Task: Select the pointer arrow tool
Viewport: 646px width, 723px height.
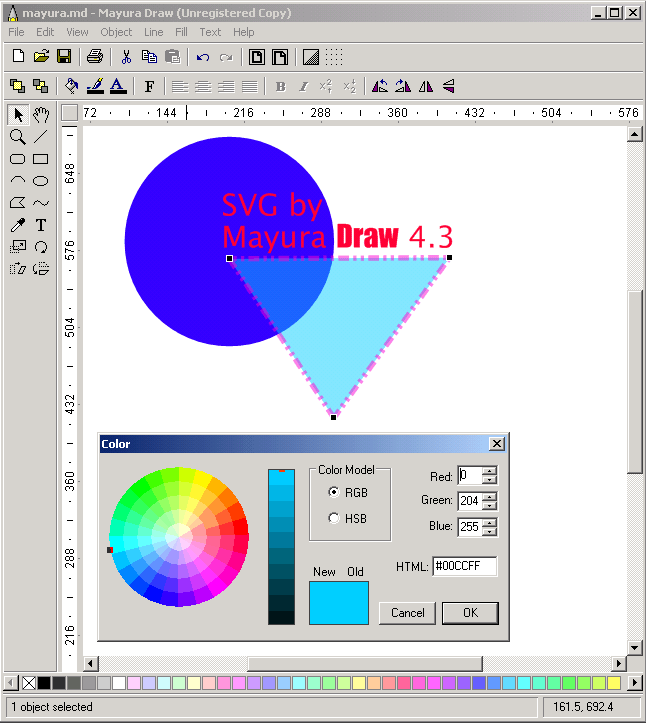Action: point(18,114)
